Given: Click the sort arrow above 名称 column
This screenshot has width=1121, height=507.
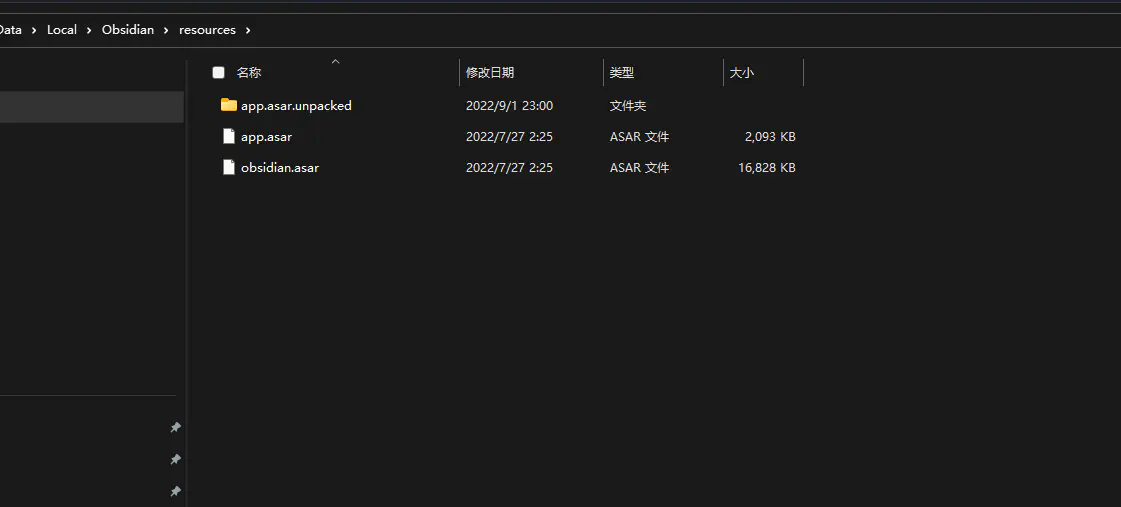Looking at the screenshot, I should [x=335, y=61].
